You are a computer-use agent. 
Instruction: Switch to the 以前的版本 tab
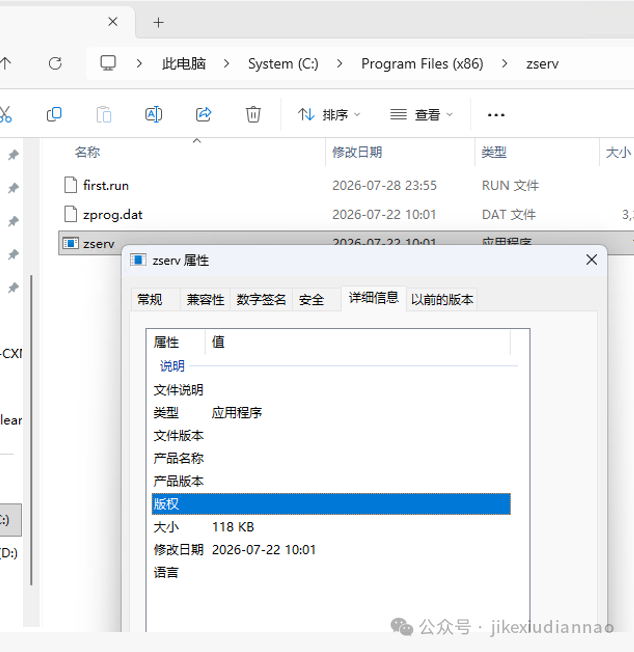coord(442,299)
